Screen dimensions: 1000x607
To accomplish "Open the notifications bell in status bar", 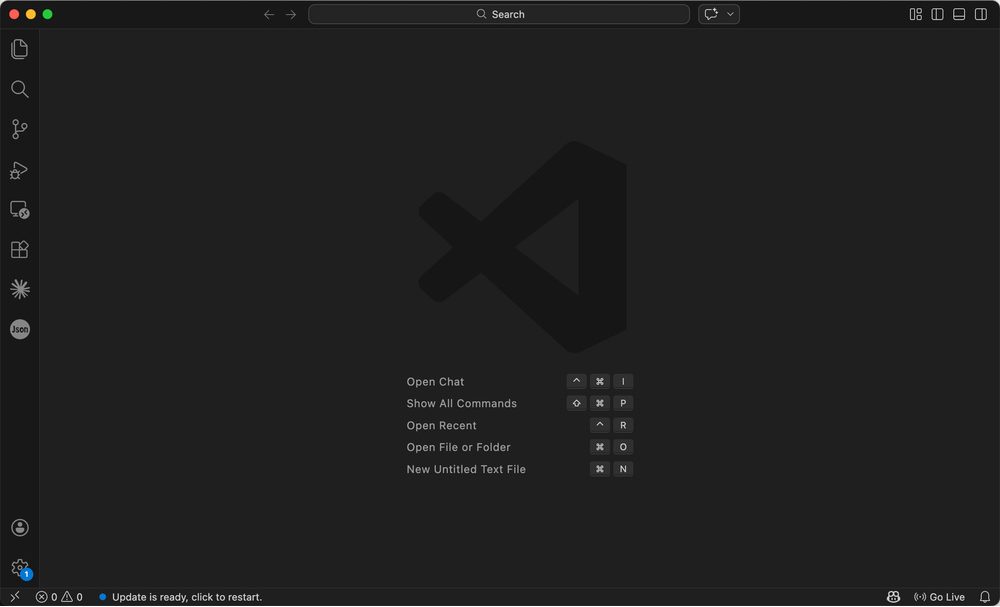I will point(984,597).
